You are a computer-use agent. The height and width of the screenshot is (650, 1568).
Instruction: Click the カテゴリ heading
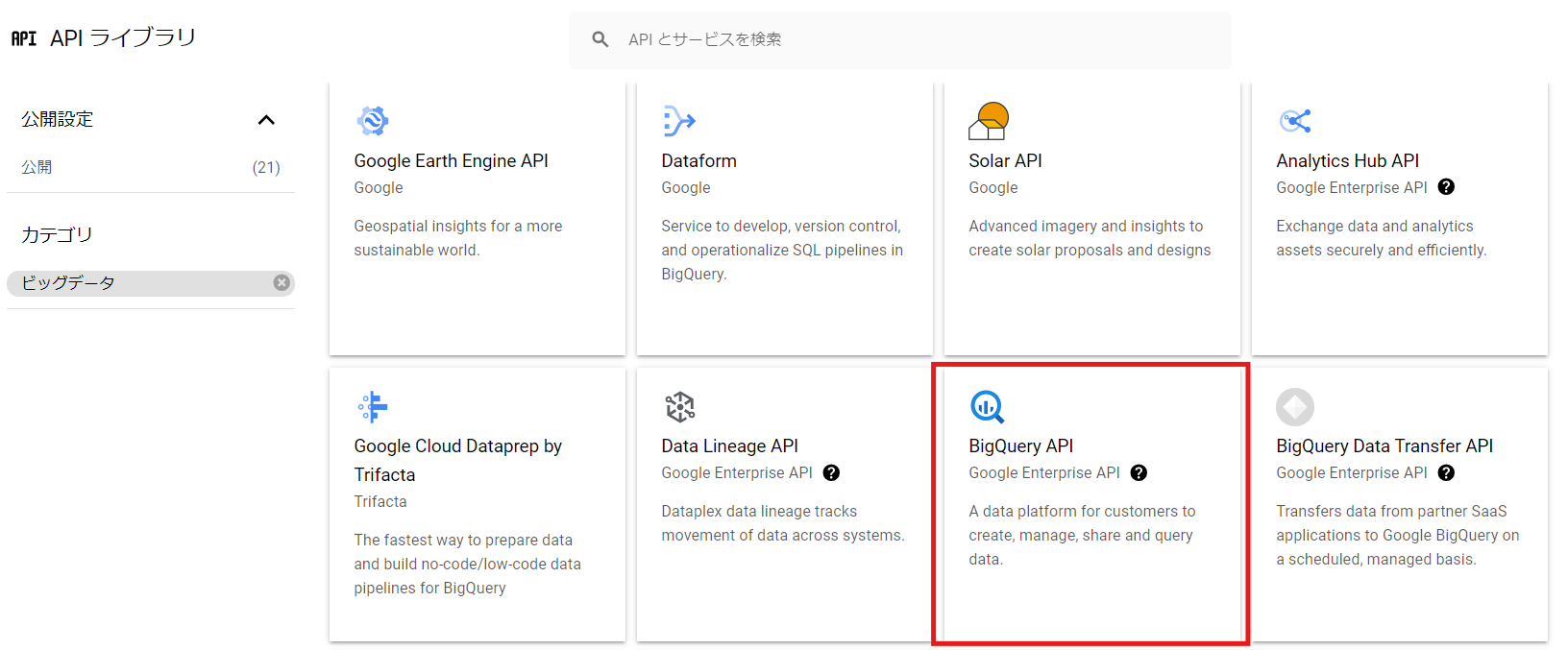[57, 234]
